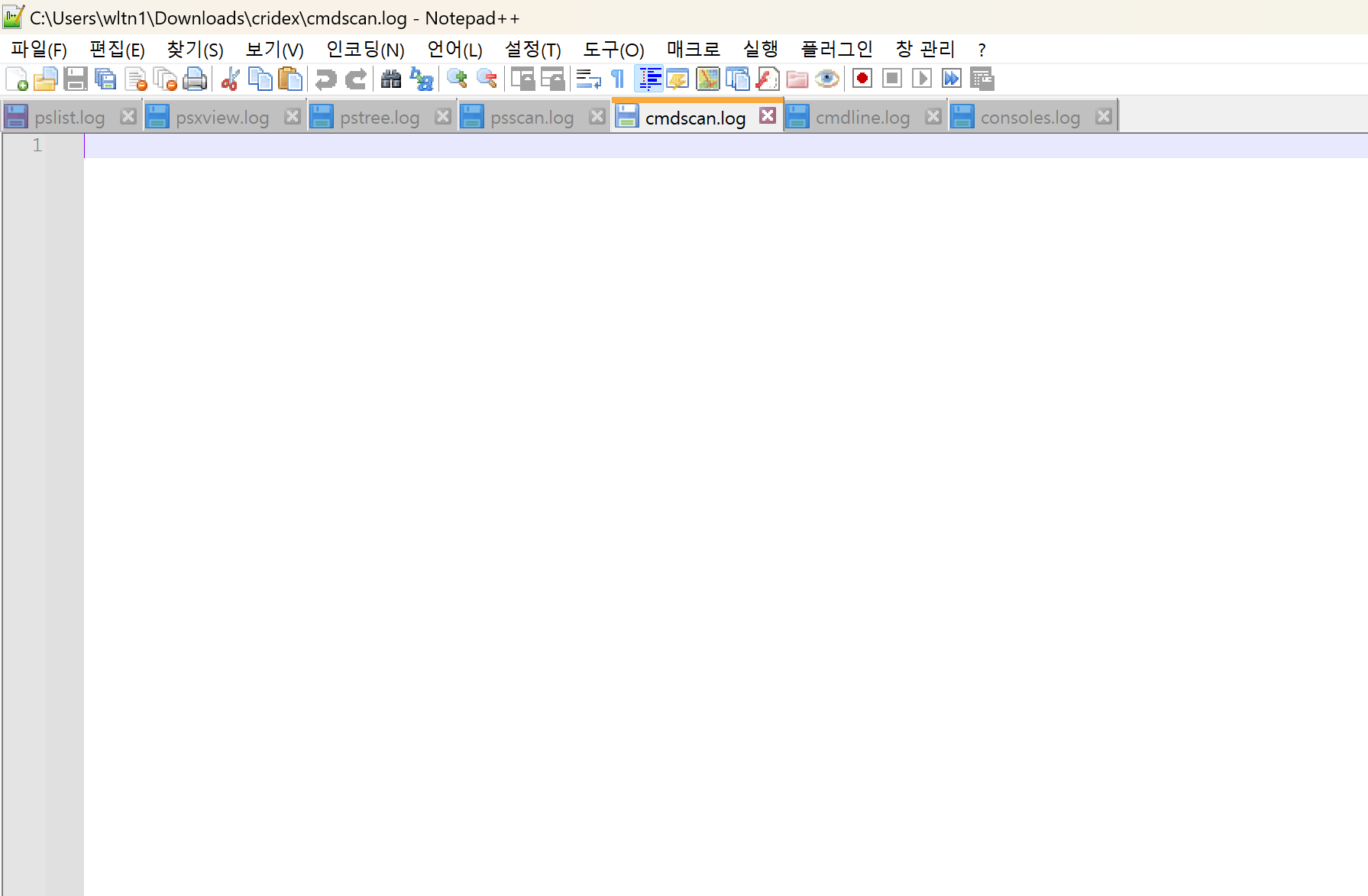Open the 실행 menu
This screenshot has width=1368, height=896.
click(x=761, y=50)
